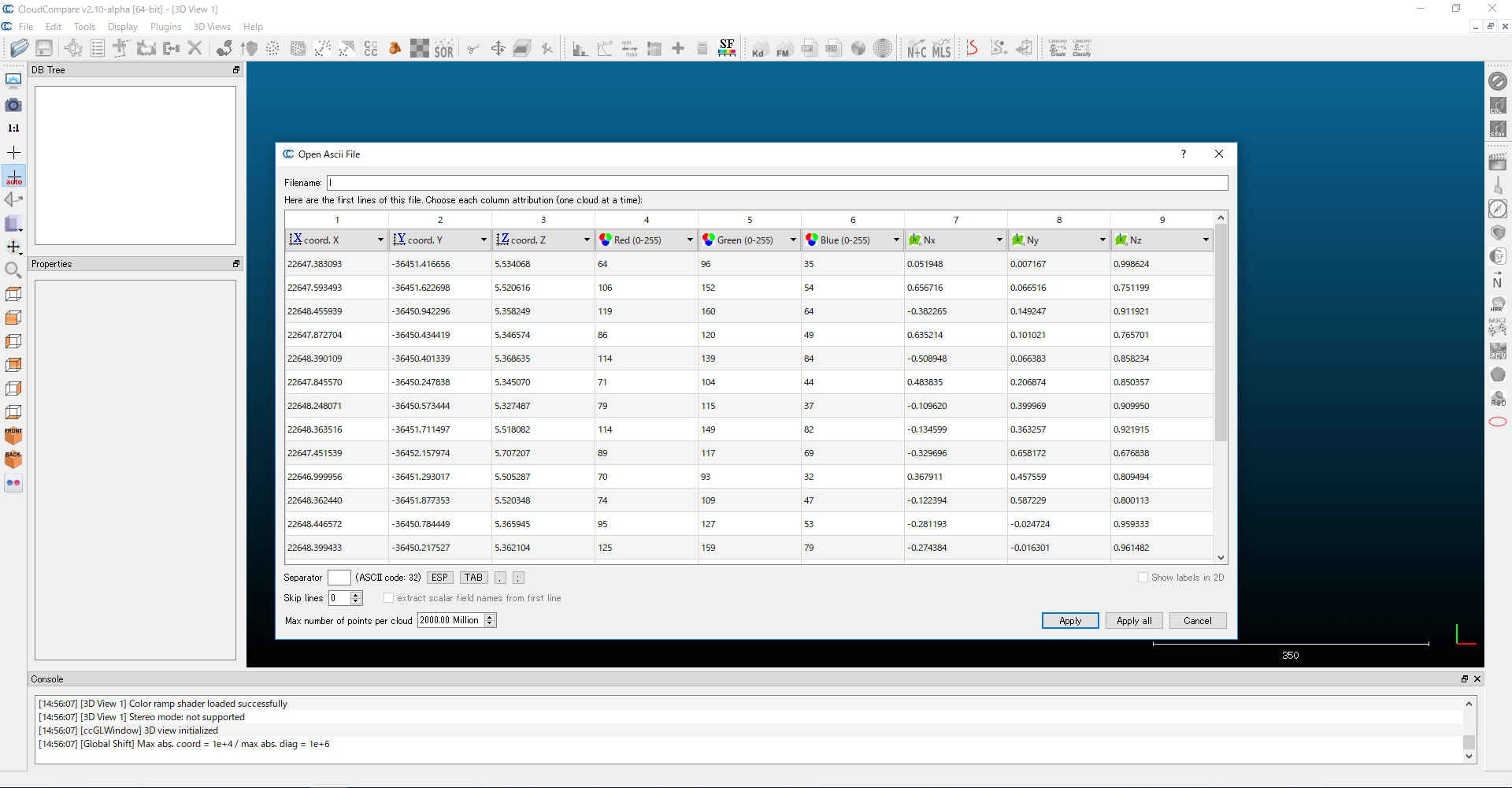Toggle Show labels in 2D checkbox
Screen dimensions: 1512x788
coord(1143,578)
